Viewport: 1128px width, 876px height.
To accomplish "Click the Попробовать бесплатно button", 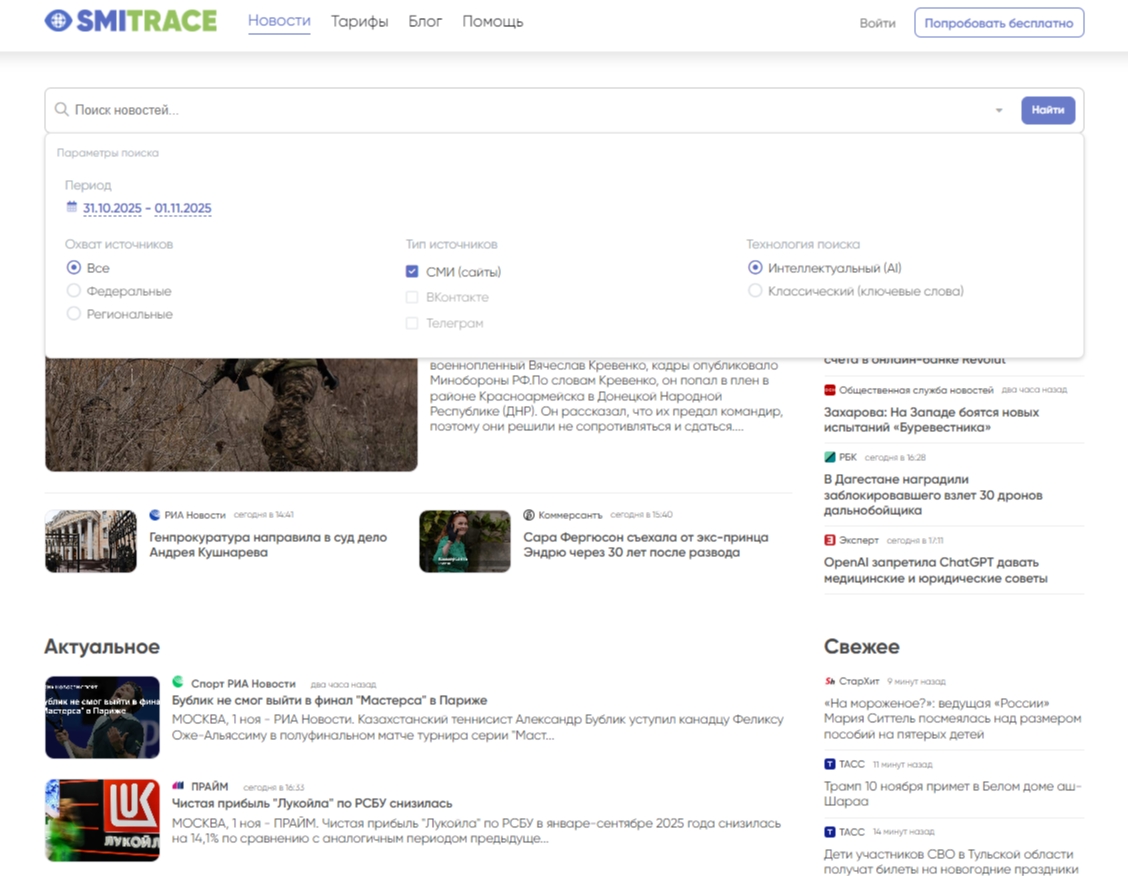I will point(999,21).
